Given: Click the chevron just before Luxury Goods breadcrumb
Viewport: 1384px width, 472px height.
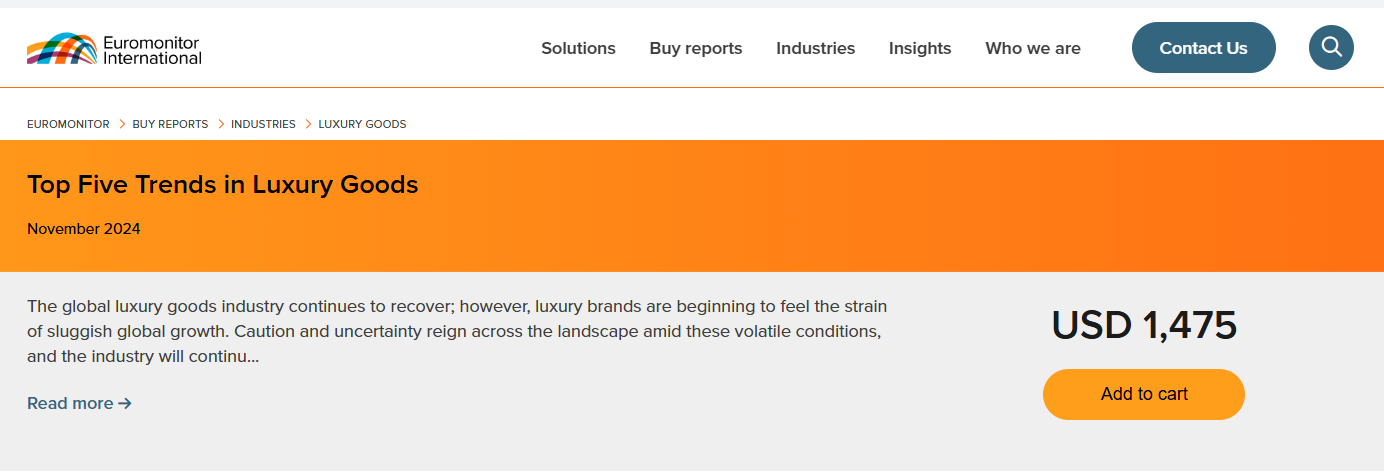Looking at the screenshot, I should point(307,124).
